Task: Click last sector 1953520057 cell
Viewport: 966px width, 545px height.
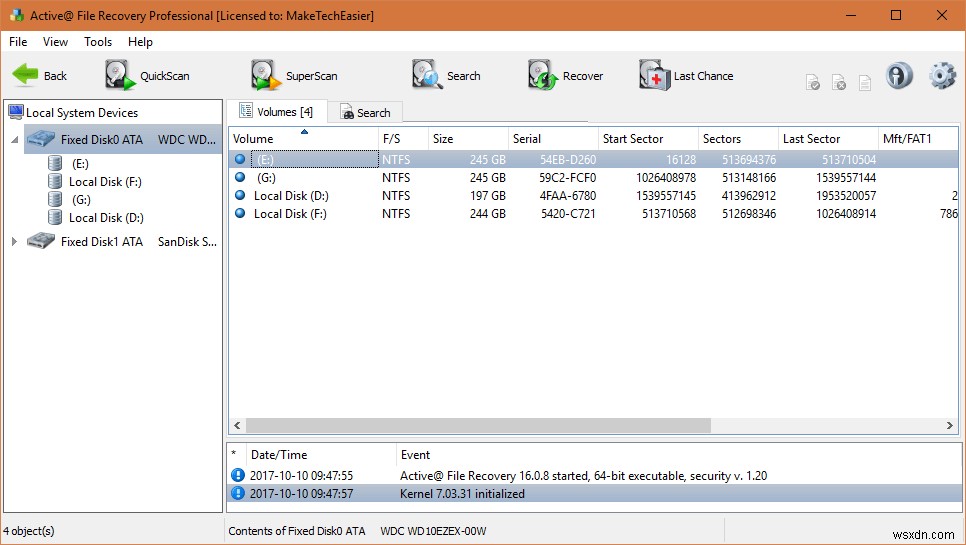Action: point(846,195)
